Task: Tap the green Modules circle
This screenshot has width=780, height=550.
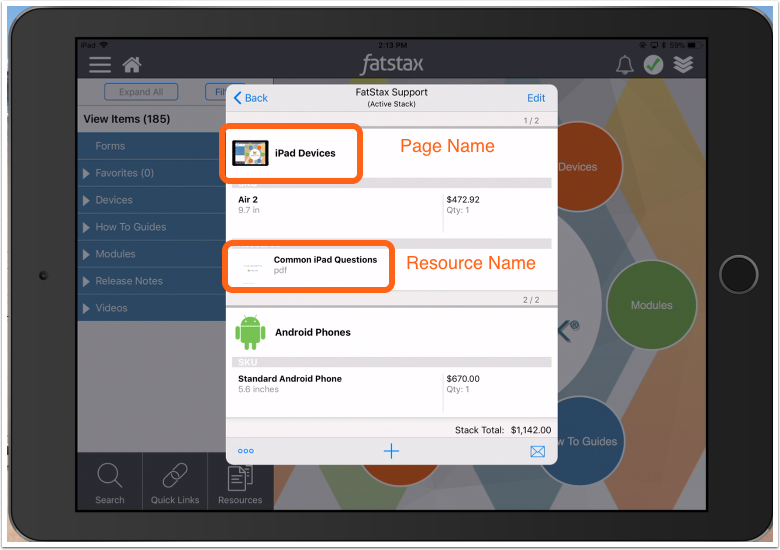Action: (x=651, y=305)
